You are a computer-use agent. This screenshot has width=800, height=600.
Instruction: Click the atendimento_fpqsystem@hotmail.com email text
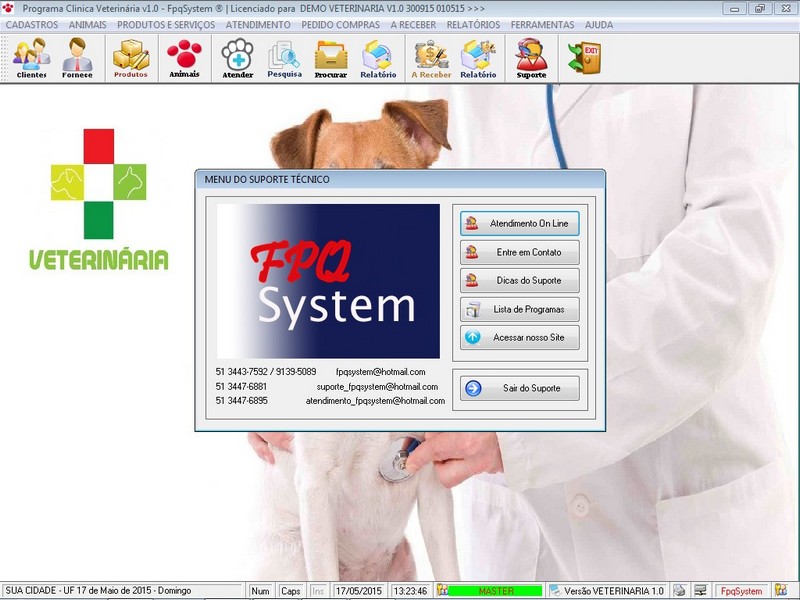click(375, 401)
